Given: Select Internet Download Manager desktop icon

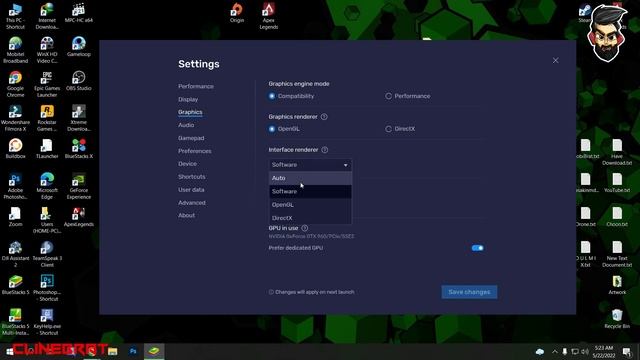Looking at the screenshot, I should [47, 16].
